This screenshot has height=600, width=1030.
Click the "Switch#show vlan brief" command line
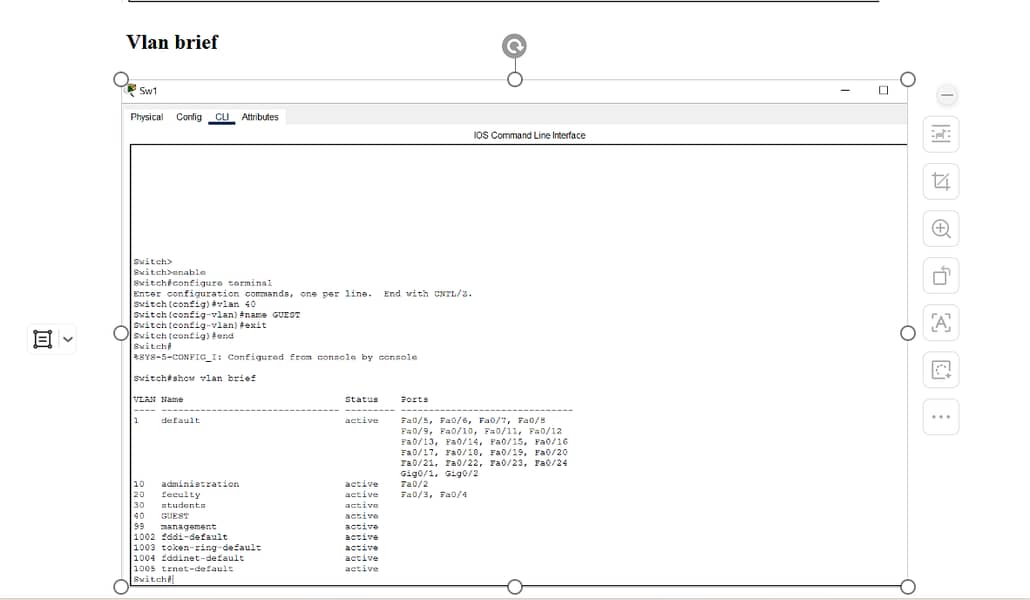194,379
